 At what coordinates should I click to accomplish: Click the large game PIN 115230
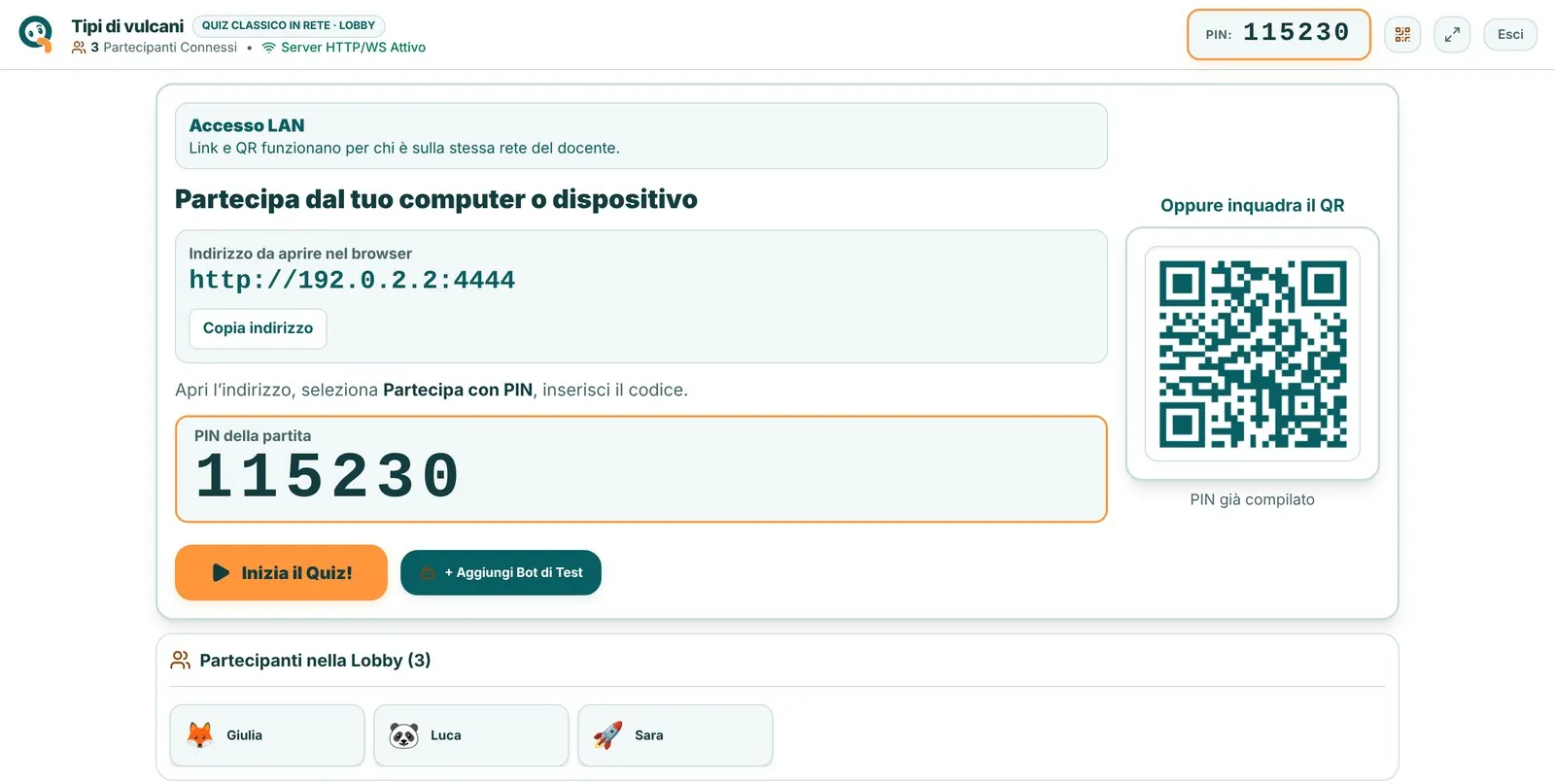pyautogui.click(x=328, y=476)
